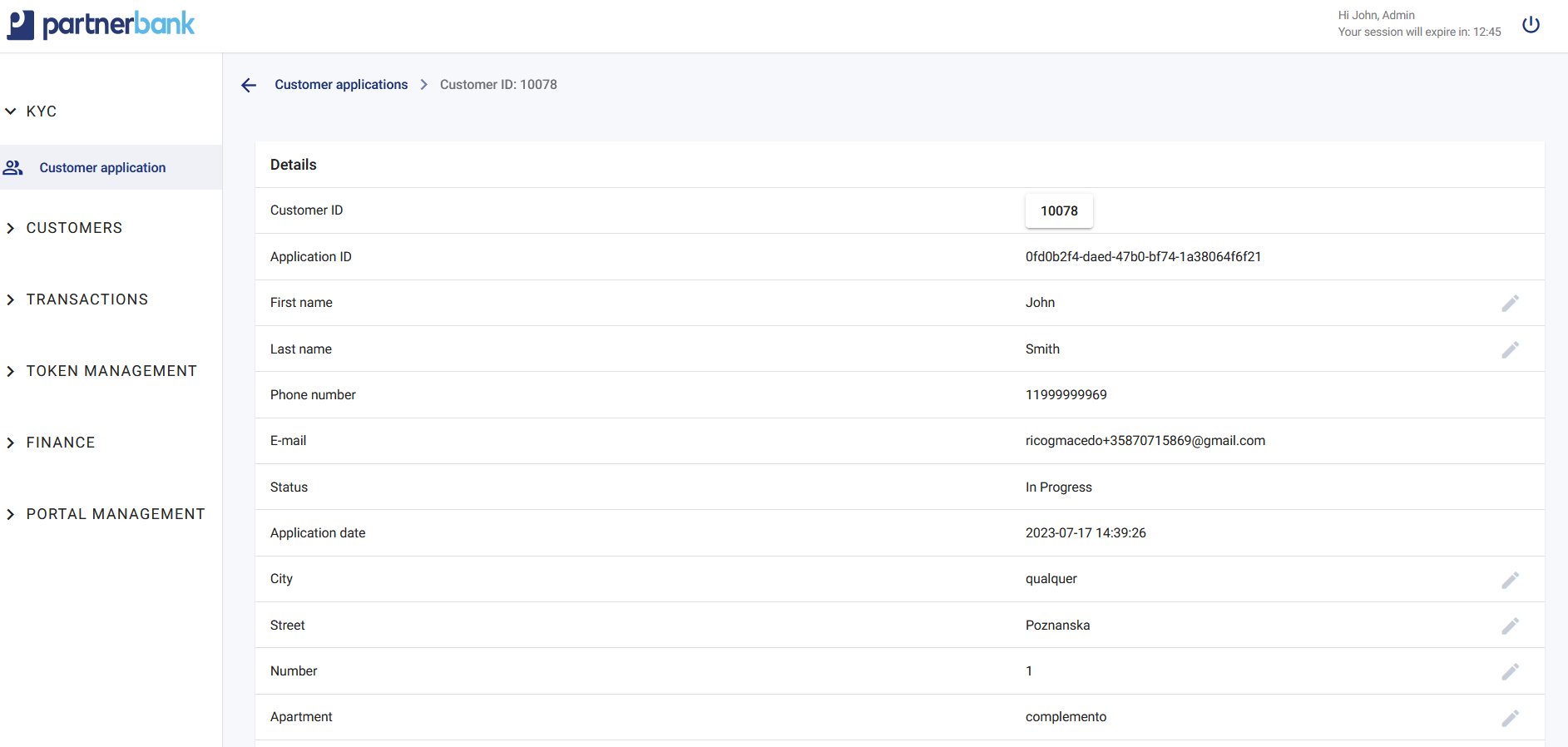Edit the First name John field
Viewport: 1568px width, 747px height.
[1510, 303]
